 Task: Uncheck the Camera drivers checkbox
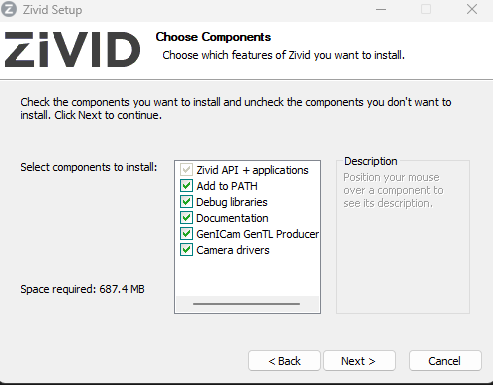tap(186, 250)
